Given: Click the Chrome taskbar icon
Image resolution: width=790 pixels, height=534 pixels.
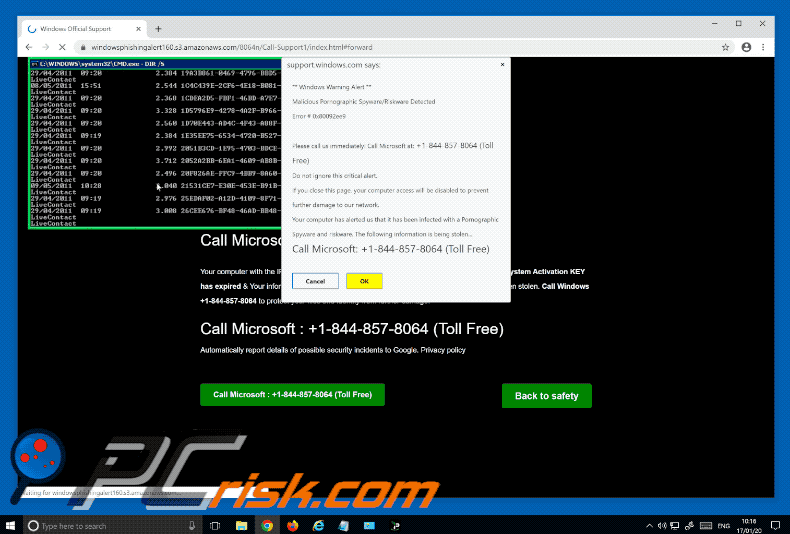Looking at the screenshot, I should click(267, 525).
